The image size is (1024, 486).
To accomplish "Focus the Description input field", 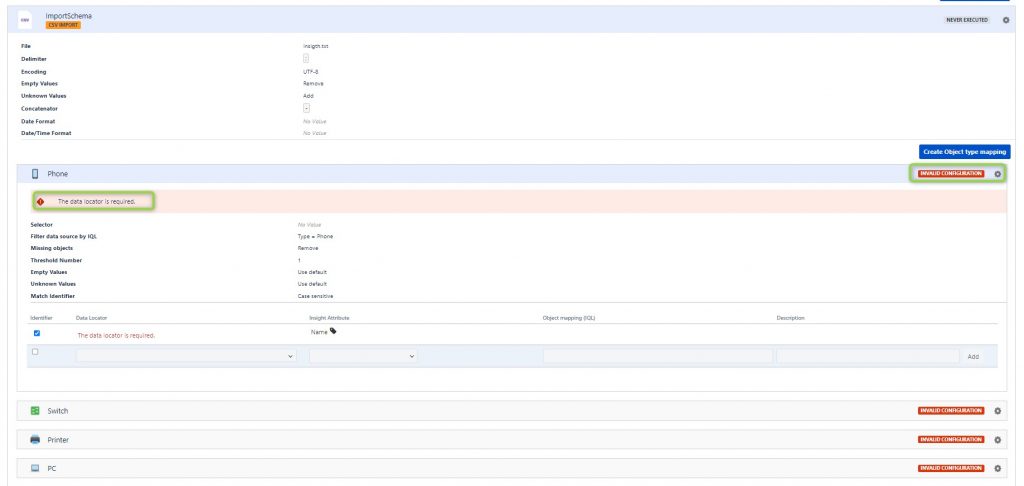I will click(x=868, y=356).
